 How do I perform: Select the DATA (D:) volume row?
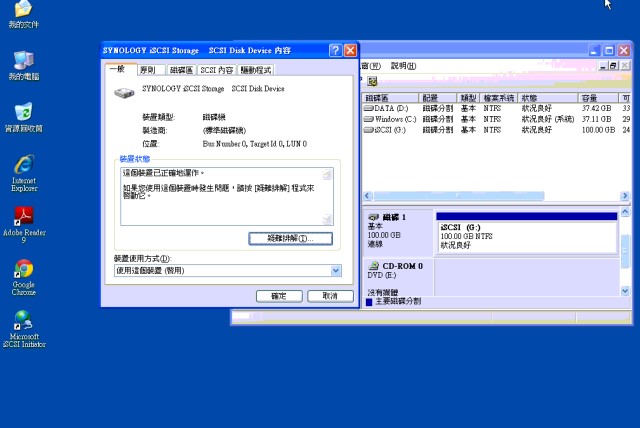(496, 108)
